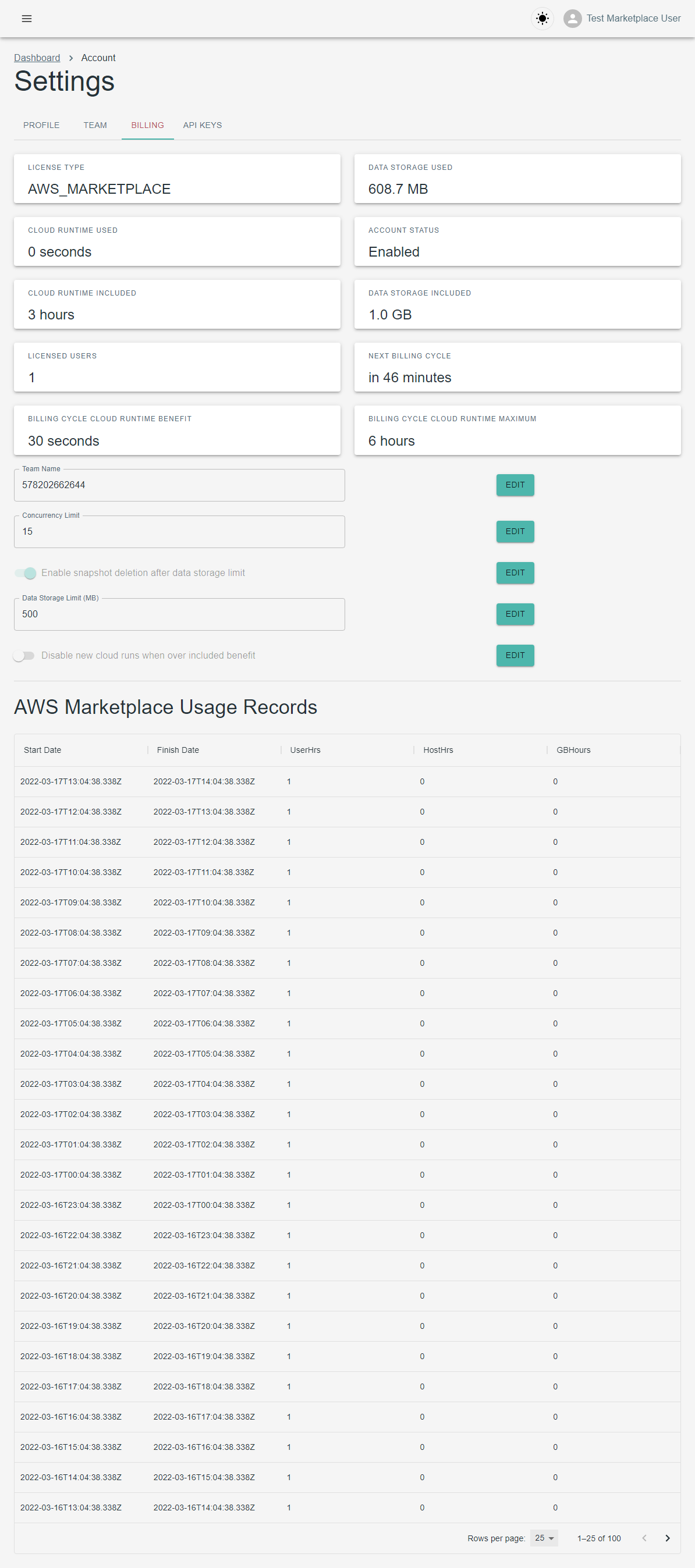Image resolution: width=695 pixels, height=1568 pixels.
Task: Sort by the HostHrs column header
Action: point(438,750)
